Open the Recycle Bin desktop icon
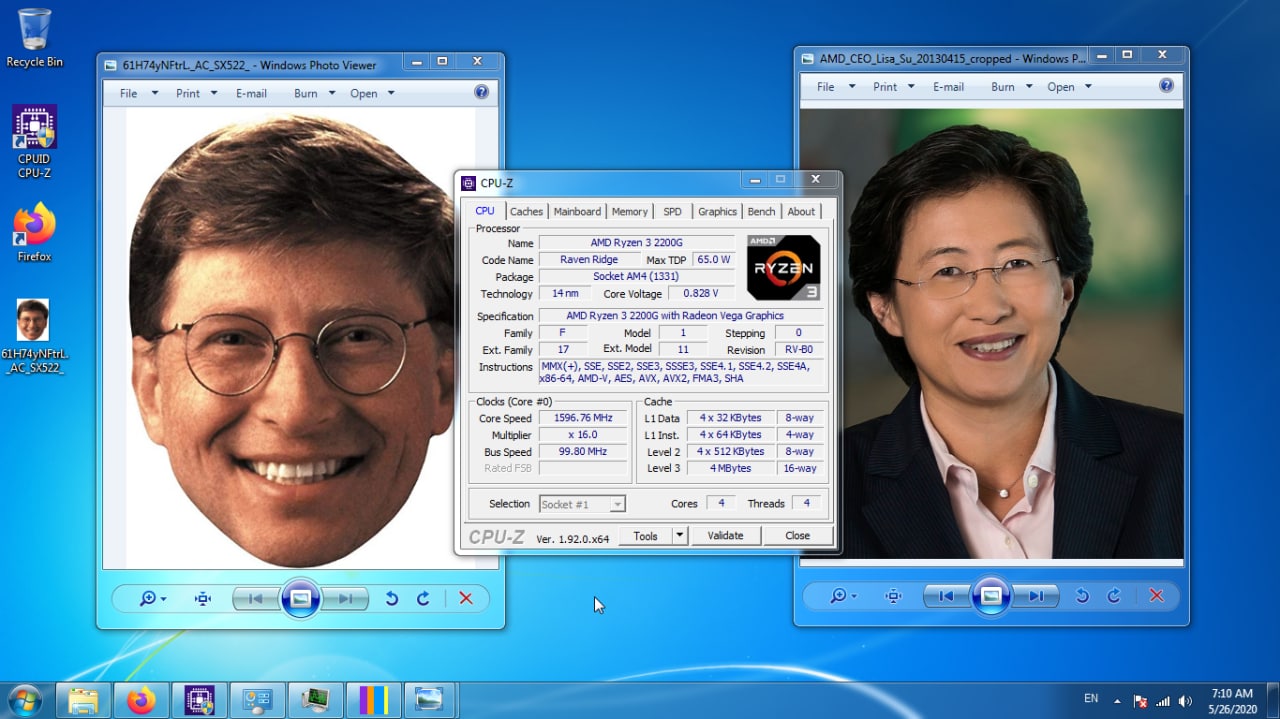The width and height of the screenshot is (1280, 719). [34, 38]
